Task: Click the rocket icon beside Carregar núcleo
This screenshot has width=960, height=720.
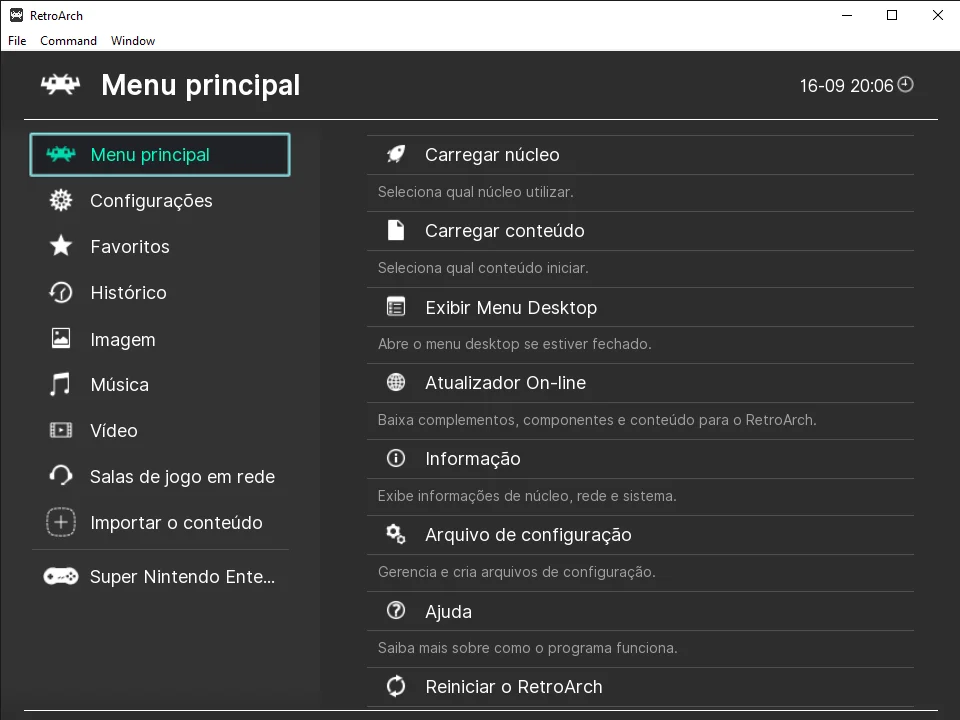Action: coord(396,154)
